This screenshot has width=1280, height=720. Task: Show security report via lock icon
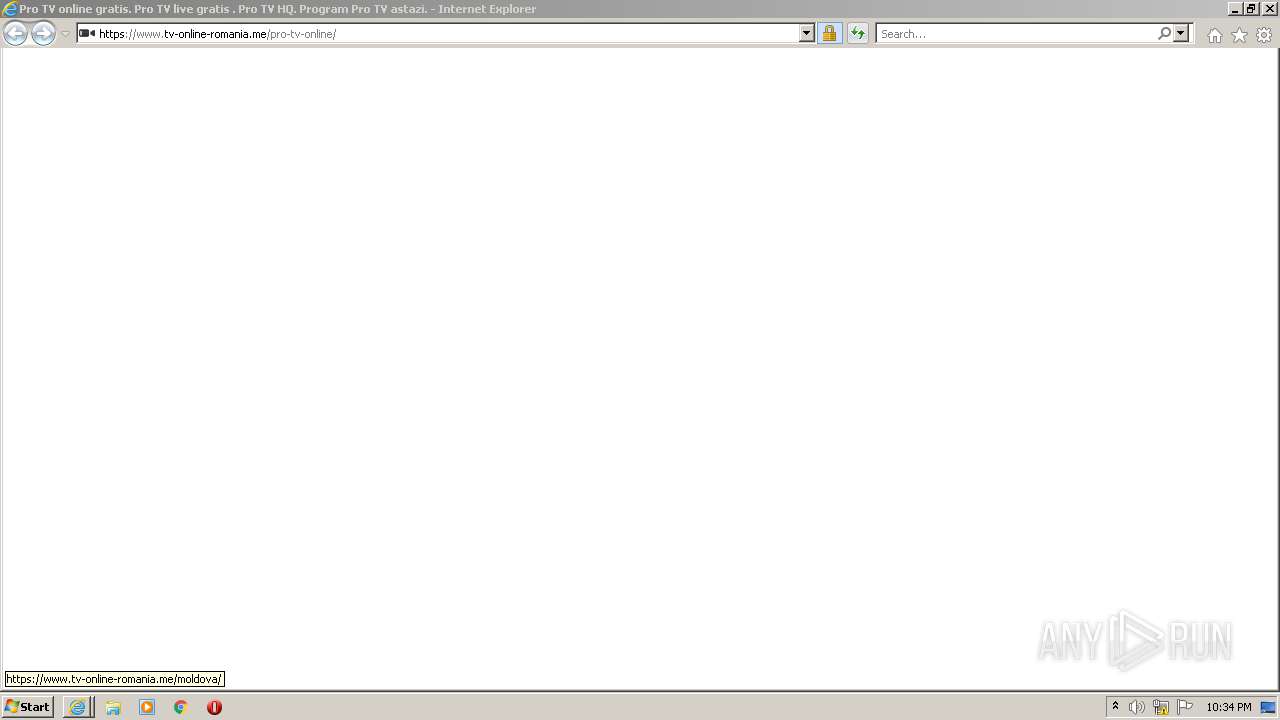coord(829,34)
